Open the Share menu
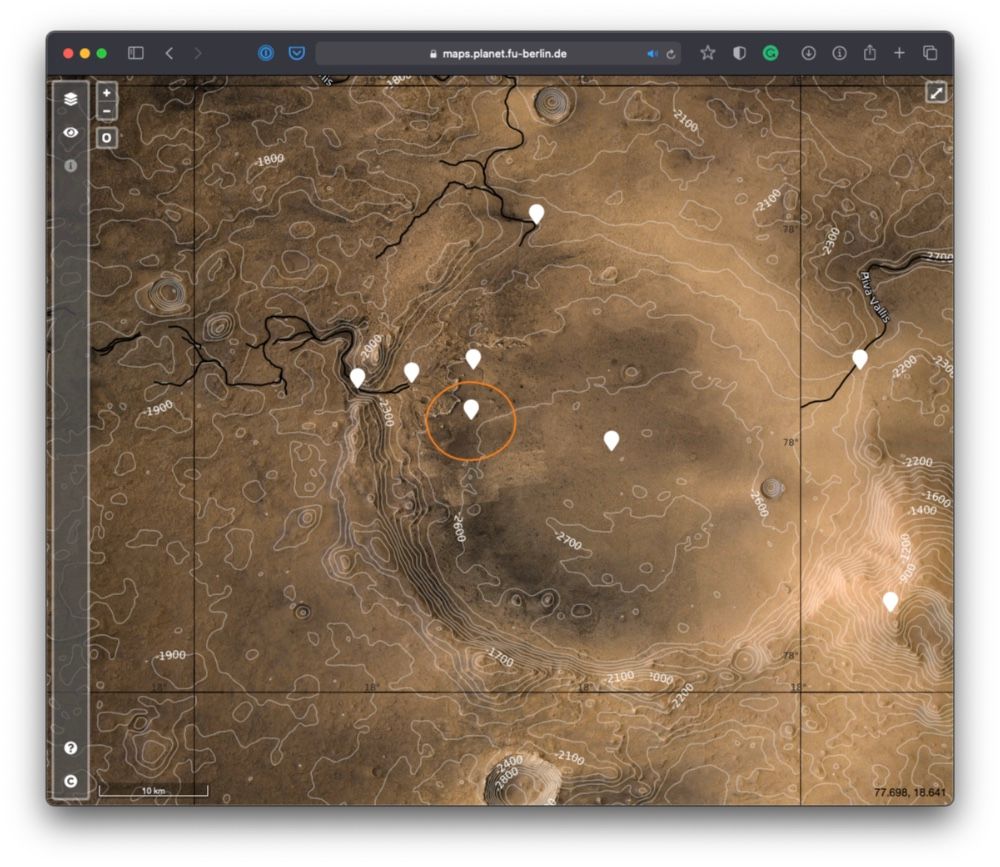The height and width of the screenshot is (867, 1000). [869, 53]
